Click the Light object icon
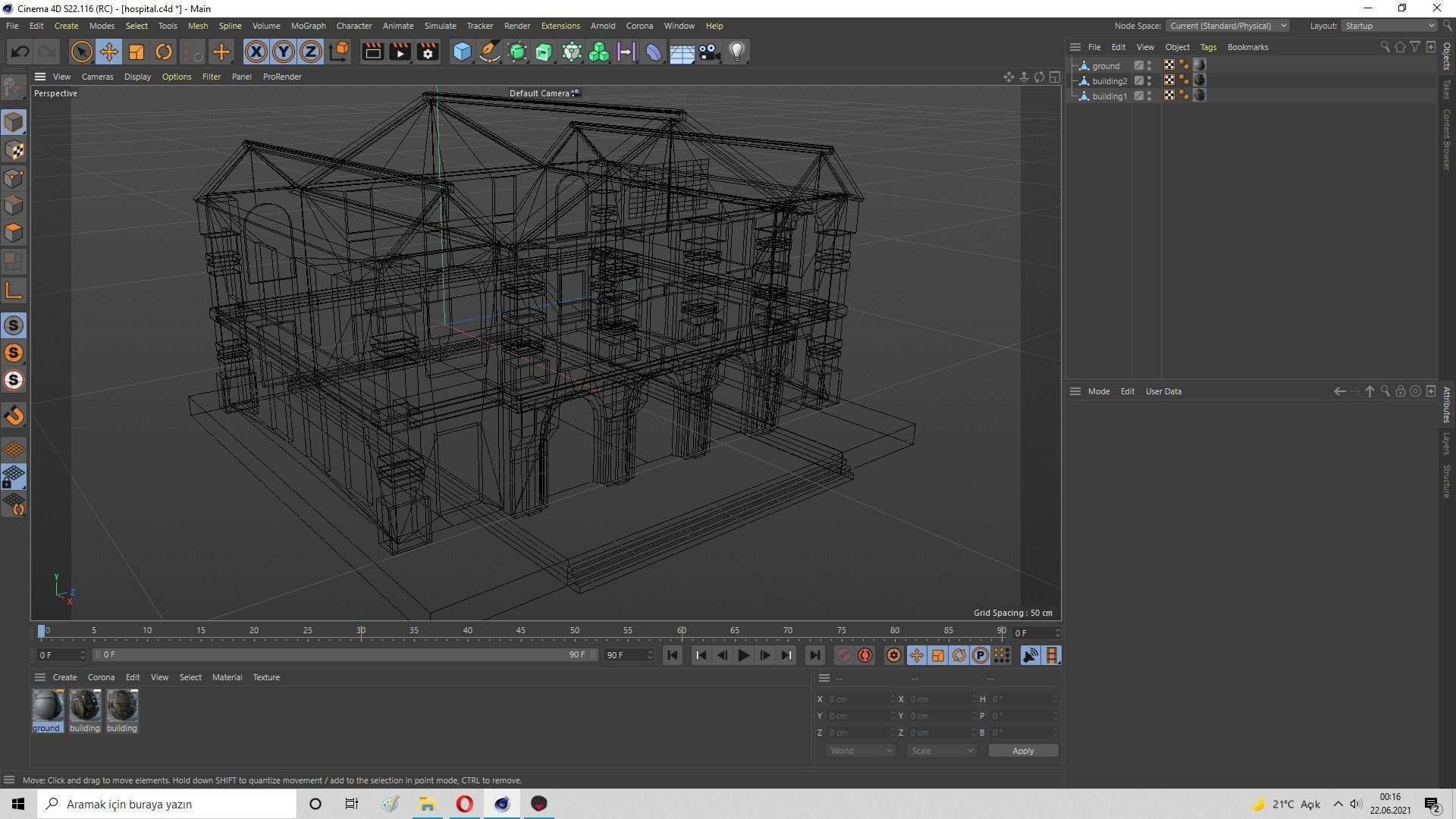 click(x=736, y=52)
